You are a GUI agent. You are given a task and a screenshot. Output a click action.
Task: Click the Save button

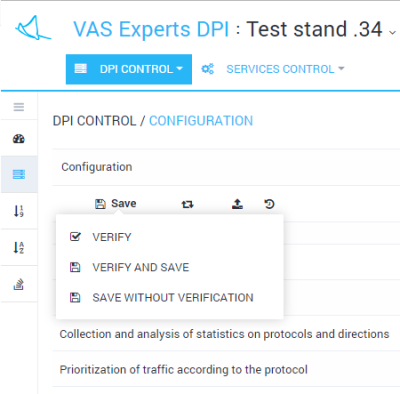point(116,203)
